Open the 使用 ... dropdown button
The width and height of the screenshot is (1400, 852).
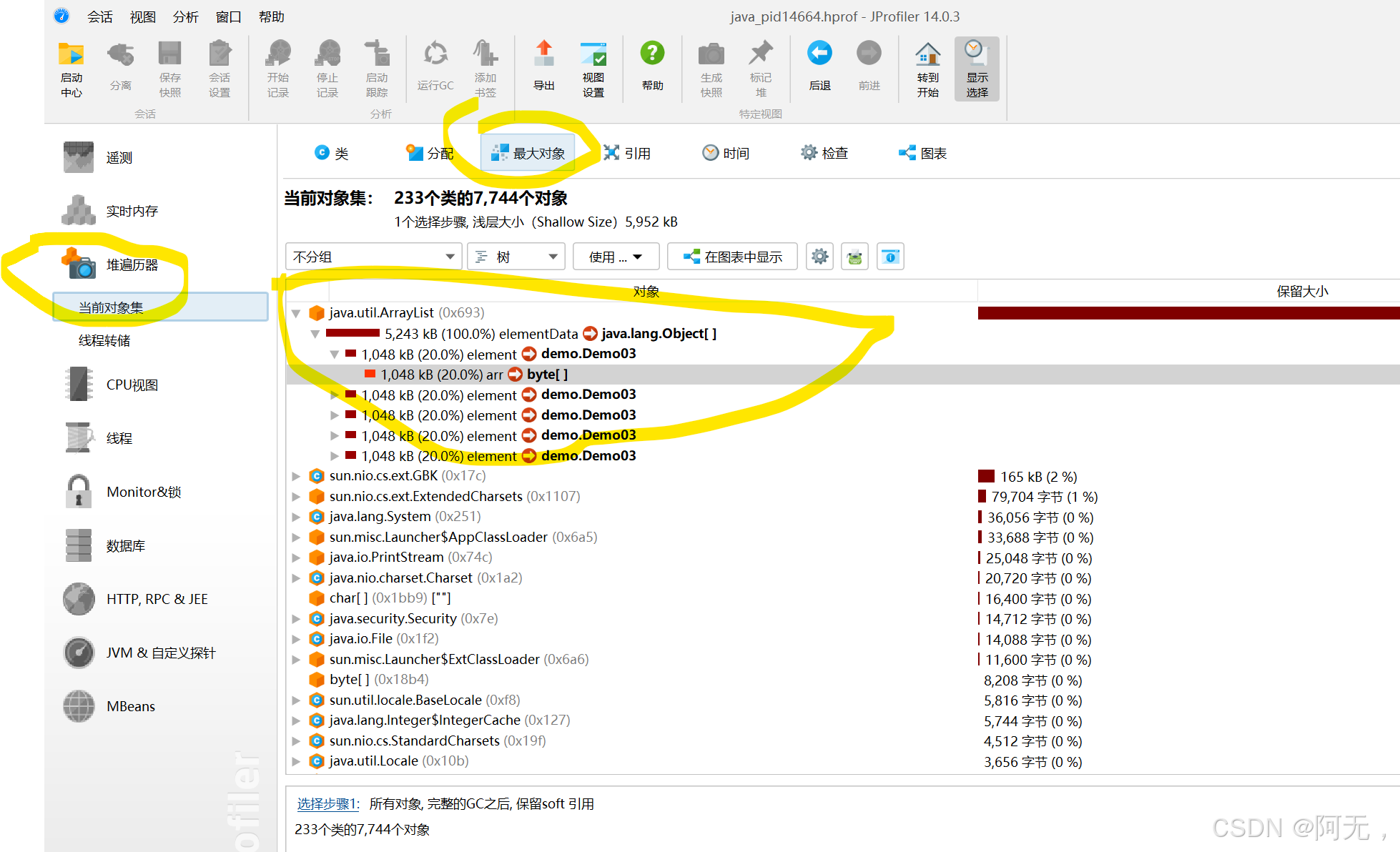tap(616, 257)
